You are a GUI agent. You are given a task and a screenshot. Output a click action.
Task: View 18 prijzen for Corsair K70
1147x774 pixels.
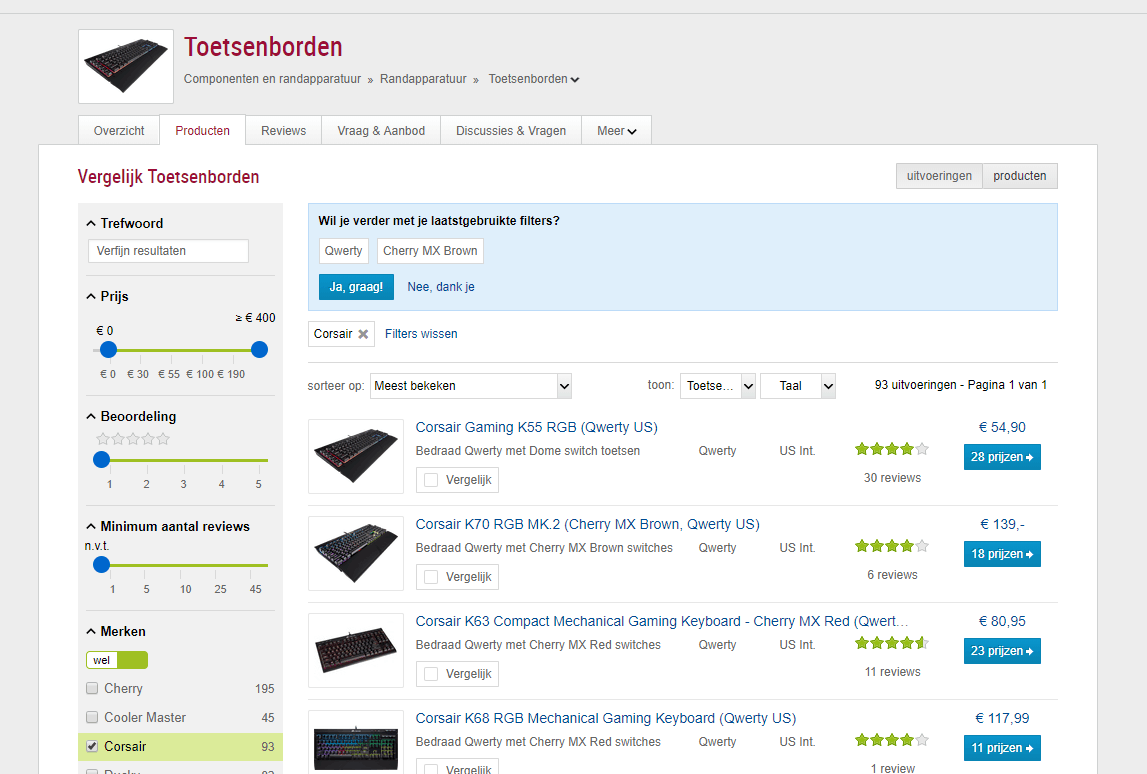(x=1002, y=554)
